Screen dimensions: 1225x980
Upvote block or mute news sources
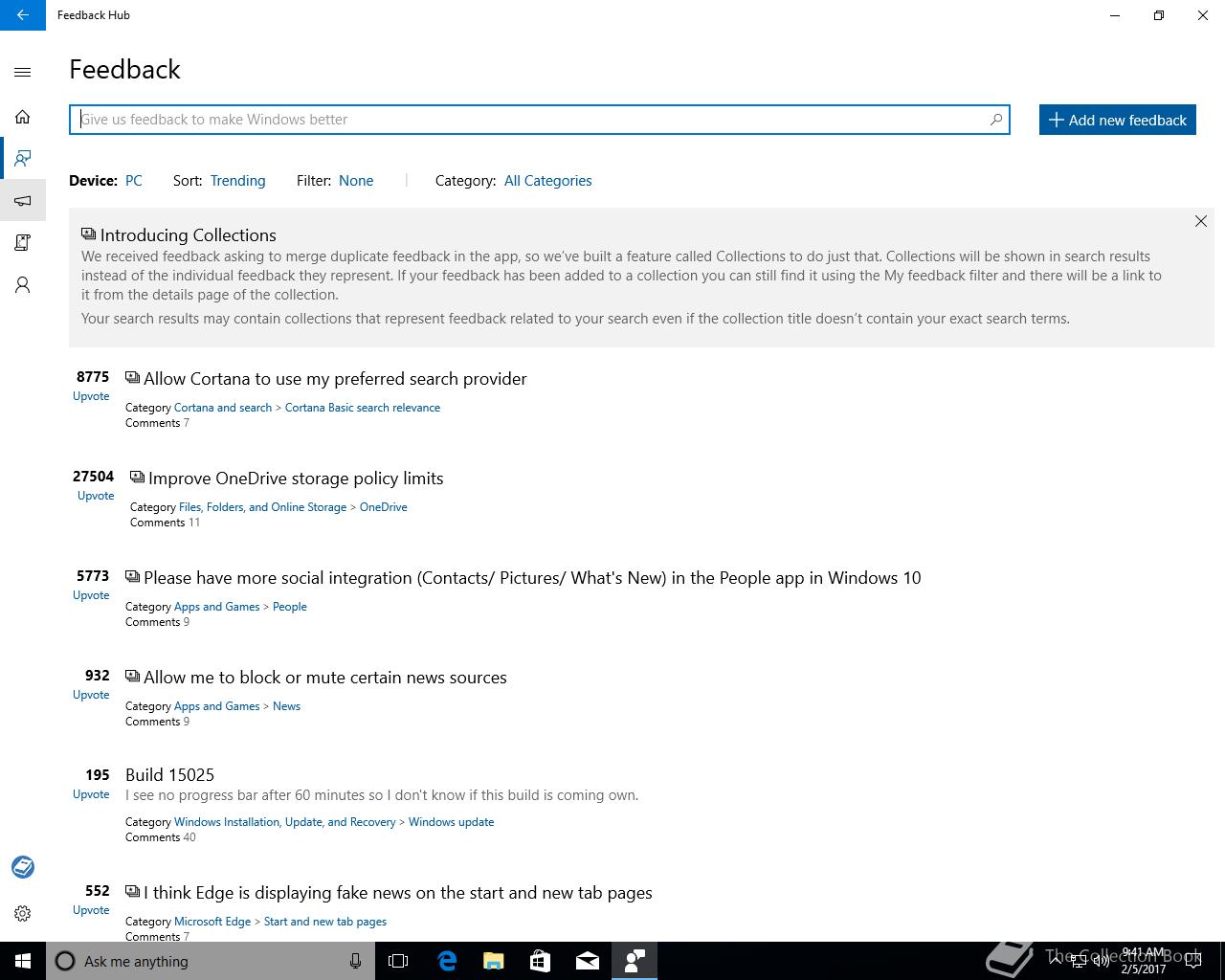click(x=91, y=695)
